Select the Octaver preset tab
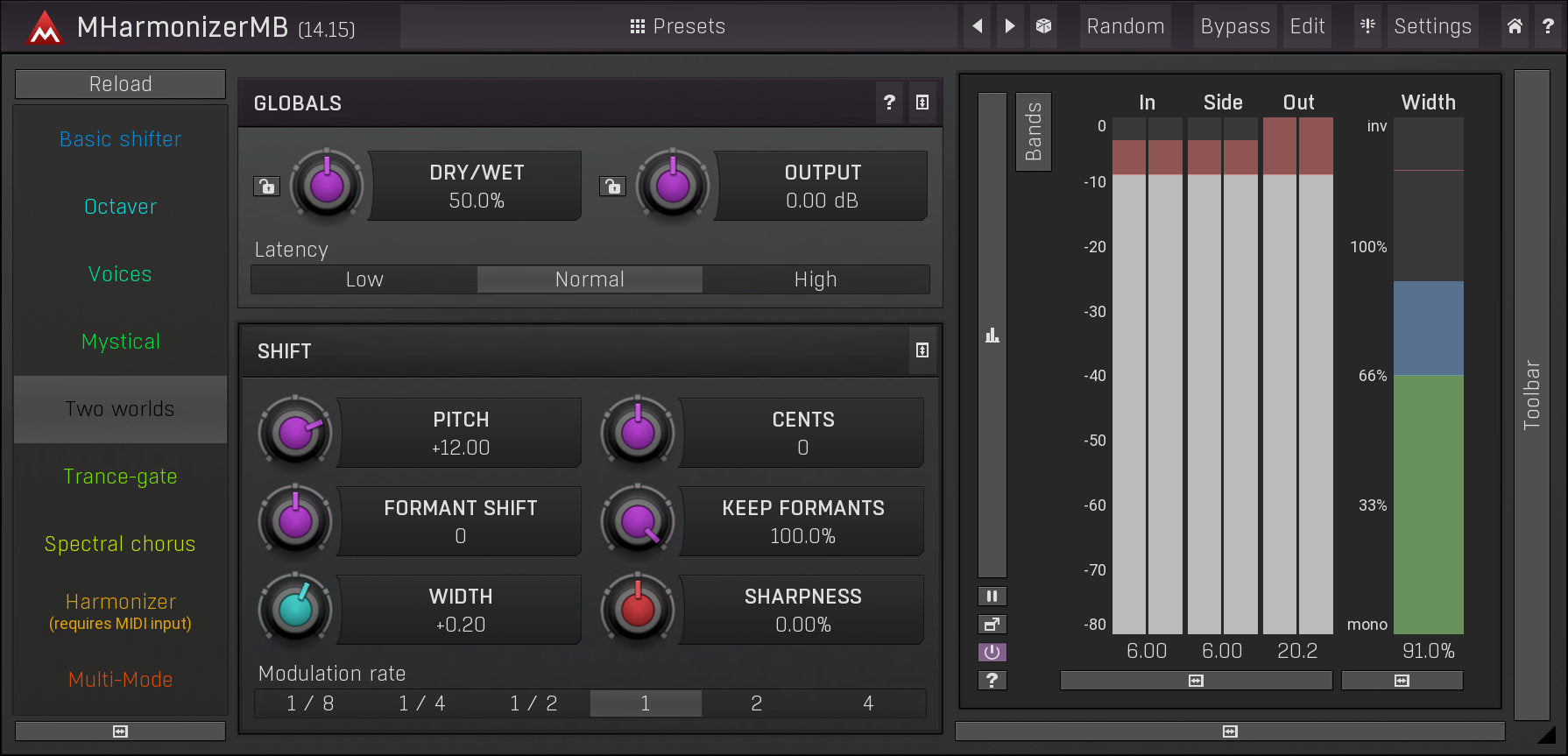The width and height of the screenshot is (1568, 756). pyautogui.click(x=120, y=207)
